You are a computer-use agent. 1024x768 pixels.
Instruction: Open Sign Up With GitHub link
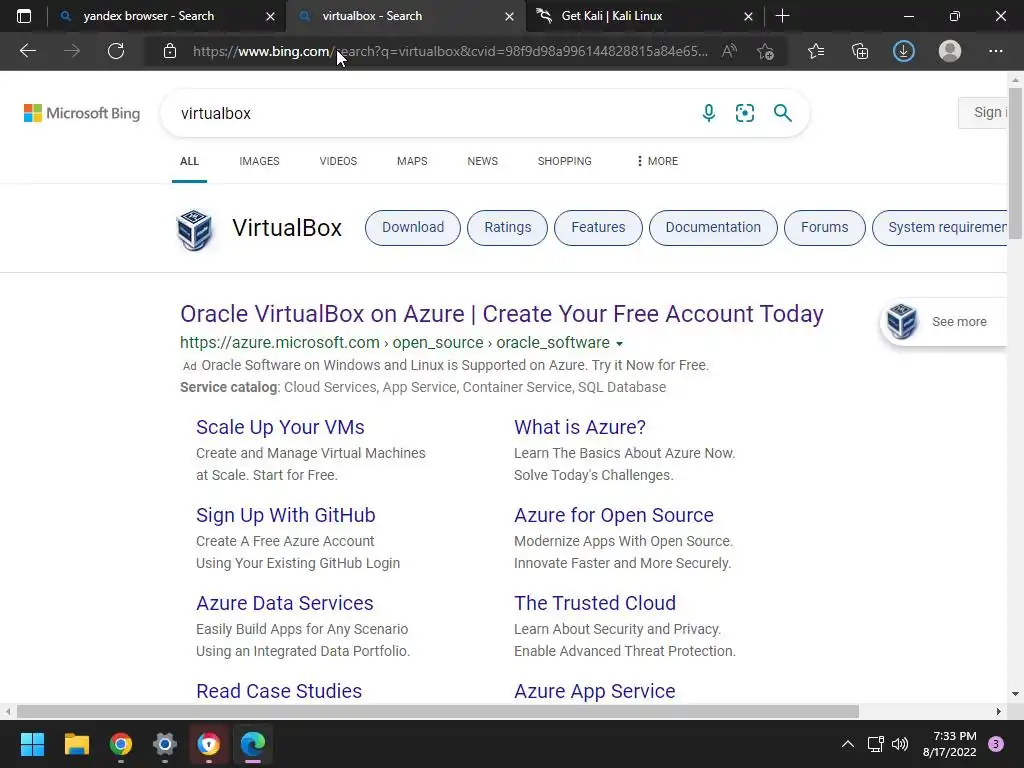[286, 515]
